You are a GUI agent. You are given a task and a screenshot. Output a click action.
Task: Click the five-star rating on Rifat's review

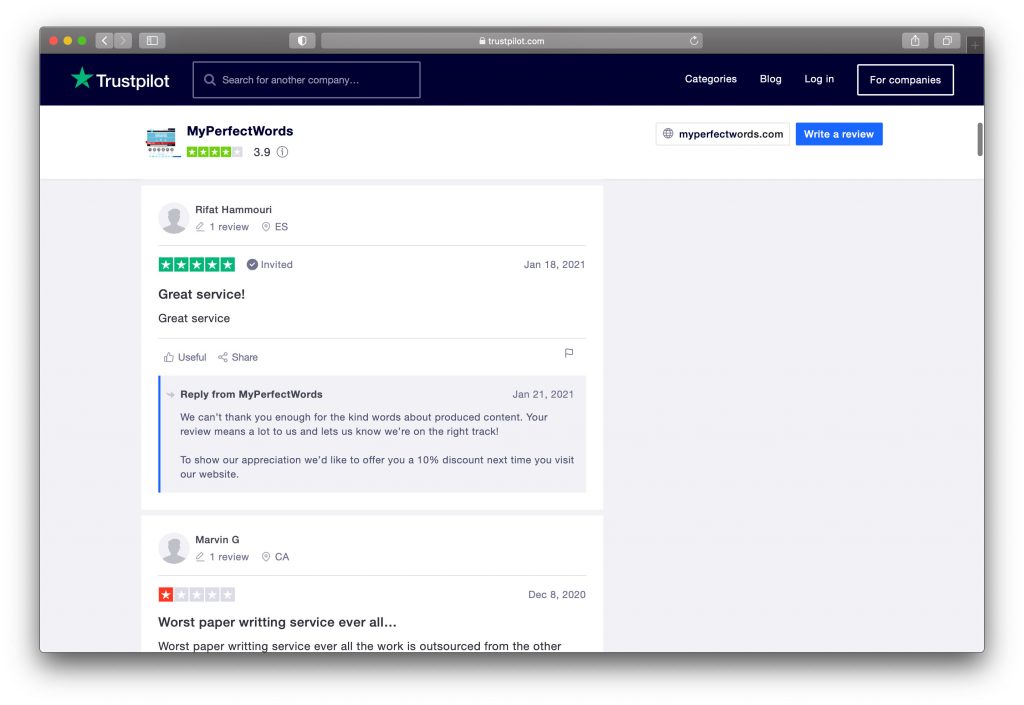pyautogui.click(x=197, y=264)
